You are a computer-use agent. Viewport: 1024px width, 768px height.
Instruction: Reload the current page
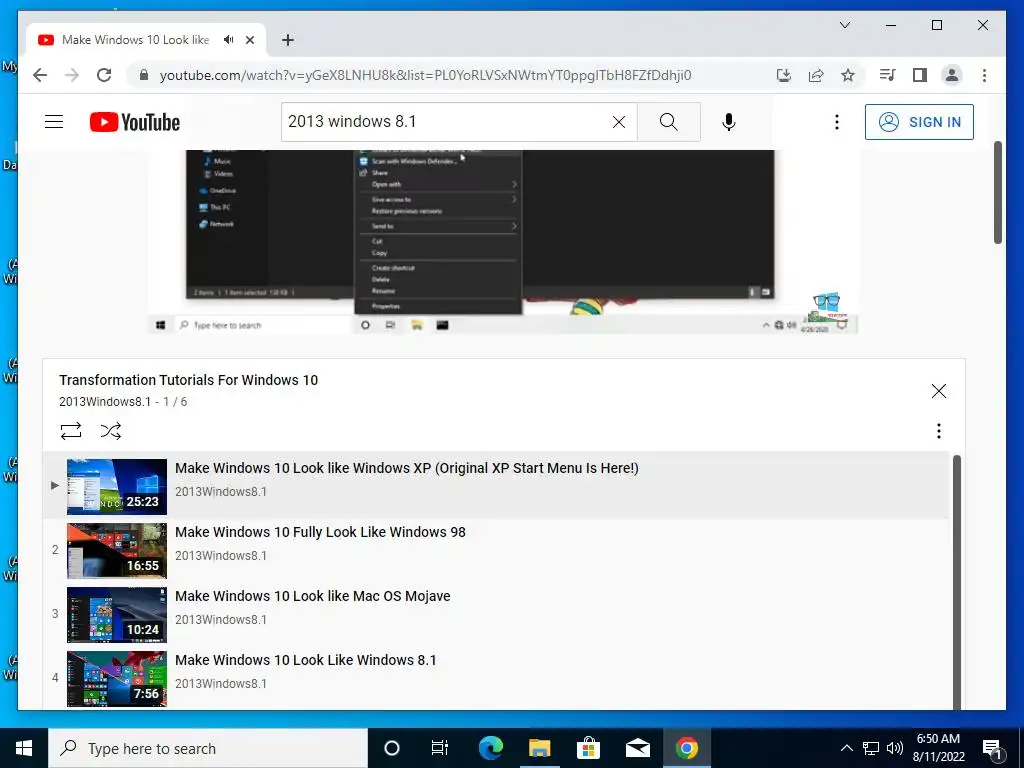[x=104, y=75]
